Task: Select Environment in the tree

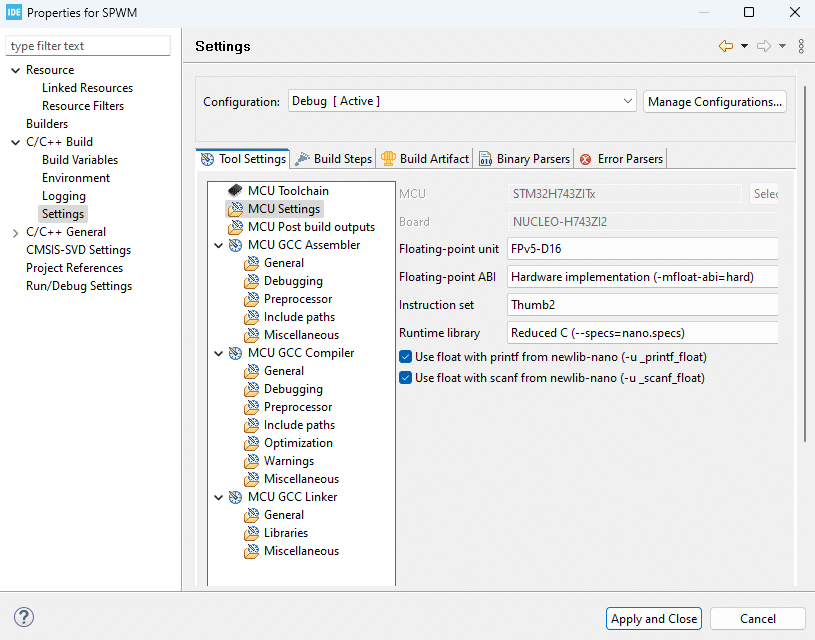Action: [x=76, y=178]
